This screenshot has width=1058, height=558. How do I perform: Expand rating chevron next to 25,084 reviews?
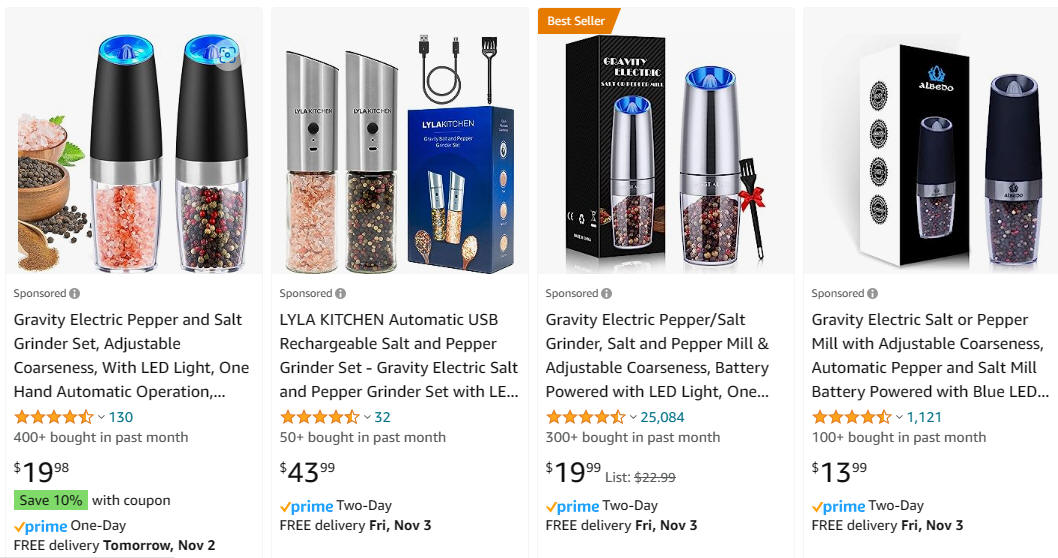[x=633, y=418]
